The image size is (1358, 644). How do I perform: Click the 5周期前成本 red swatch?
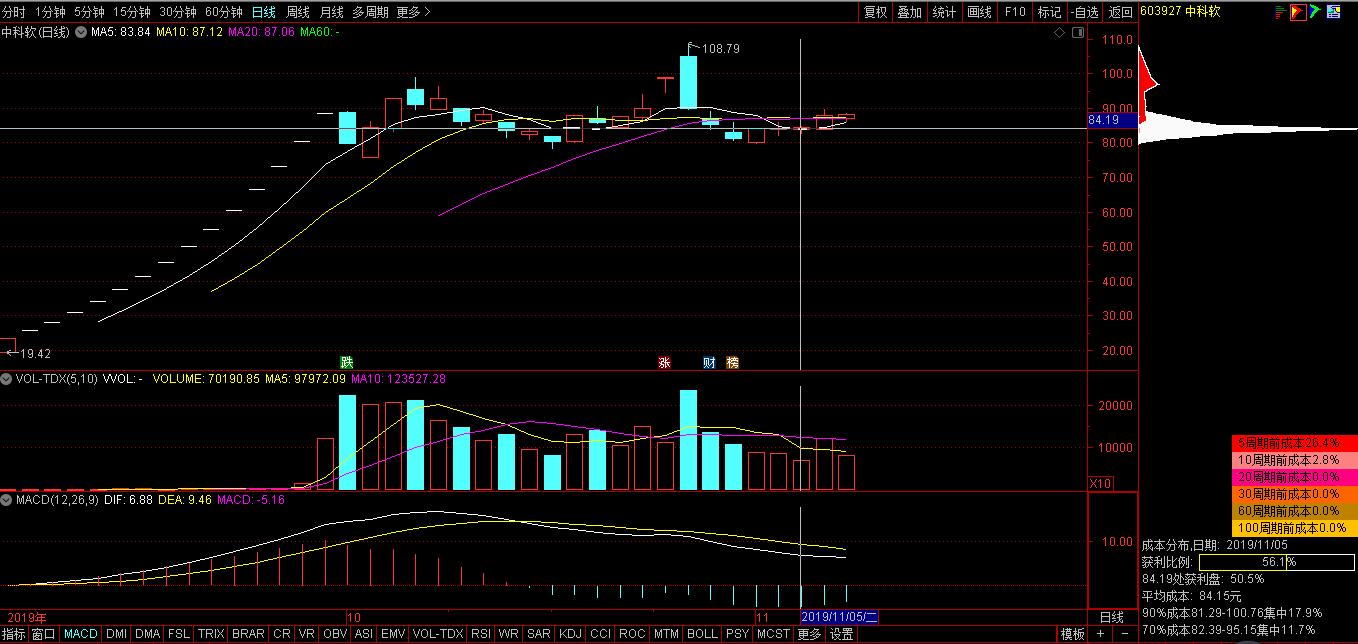(x=1294, y=442)
